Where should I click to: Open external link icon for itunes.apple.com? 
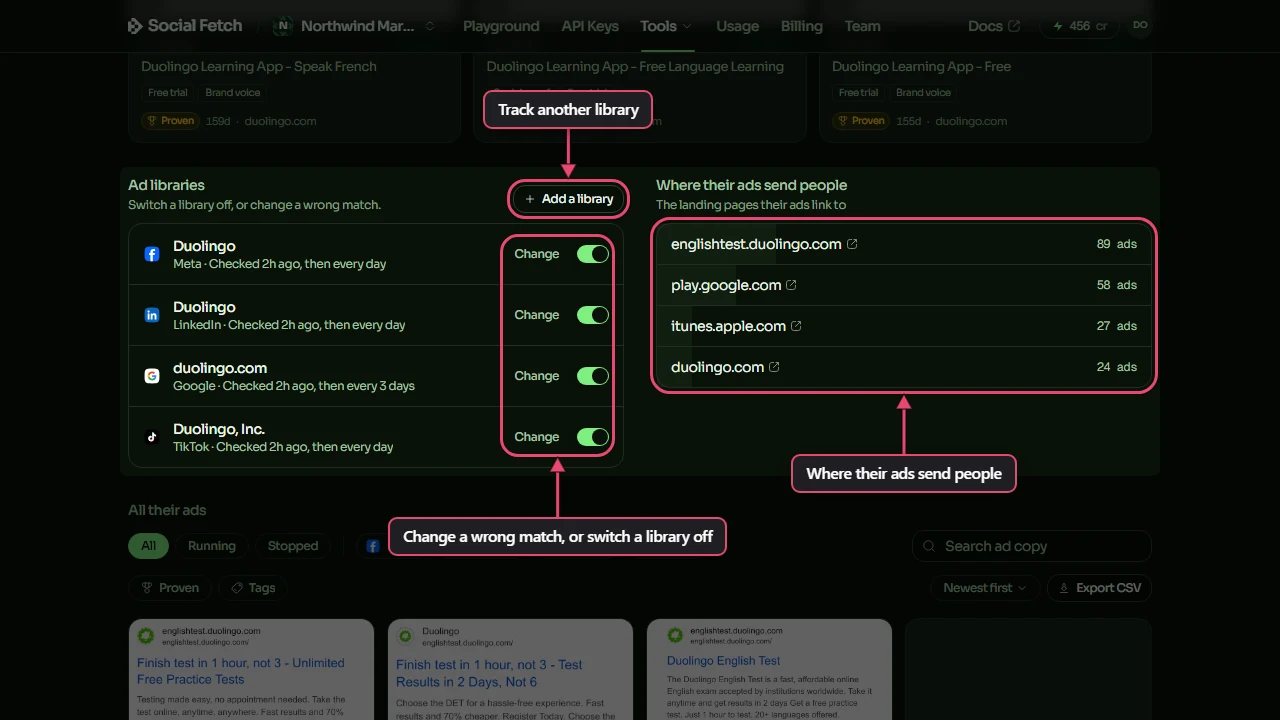pos(796,326)
